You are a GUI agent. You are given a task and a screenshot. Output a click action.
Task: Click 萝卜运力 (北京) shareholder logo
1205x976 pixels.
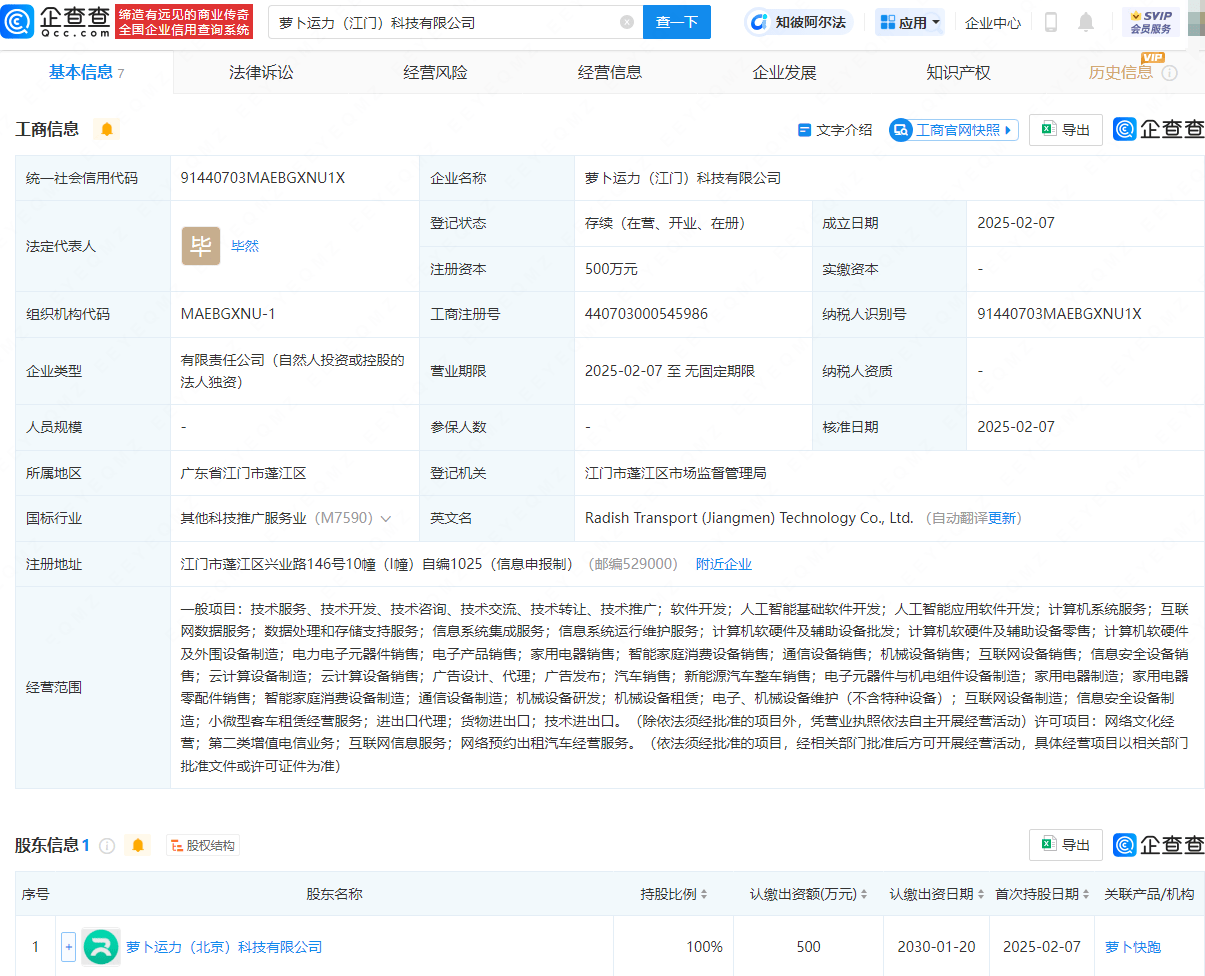tap(101, 947)
